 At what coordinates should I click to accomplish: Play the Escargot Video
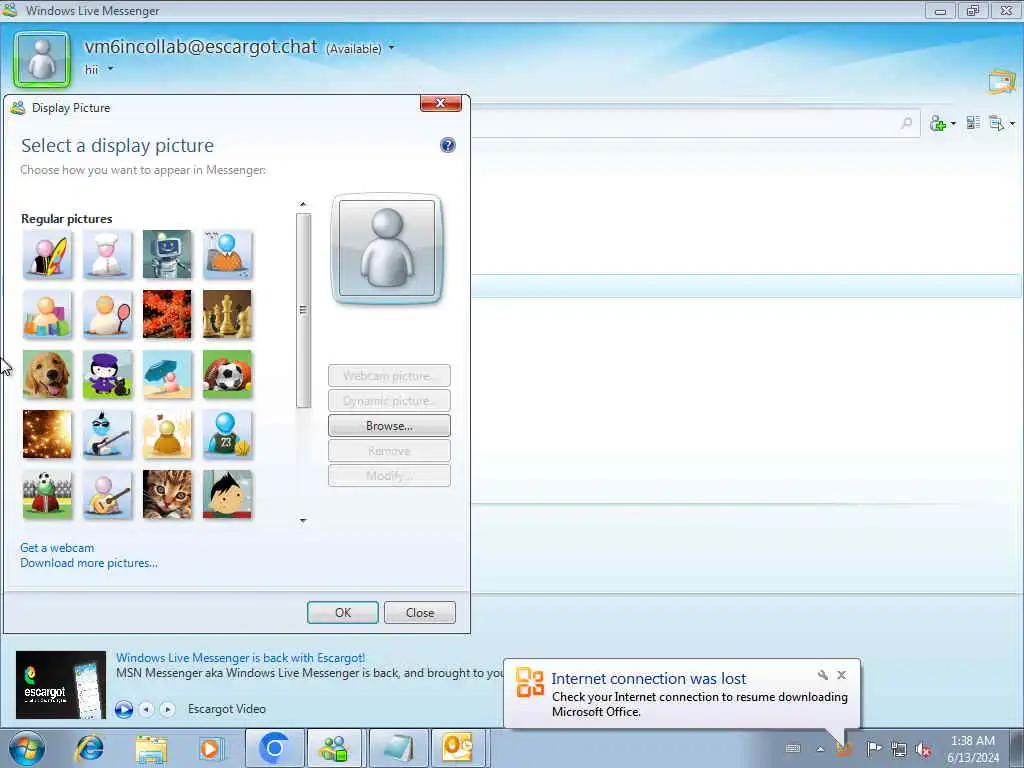point(123,709)
